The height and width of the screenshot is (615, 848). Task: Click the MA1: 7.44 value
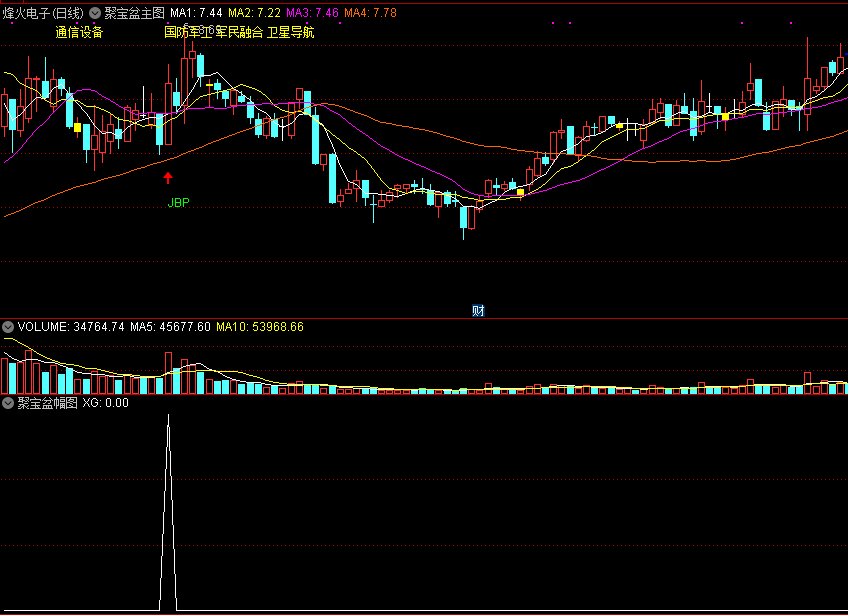coord(196,13)
